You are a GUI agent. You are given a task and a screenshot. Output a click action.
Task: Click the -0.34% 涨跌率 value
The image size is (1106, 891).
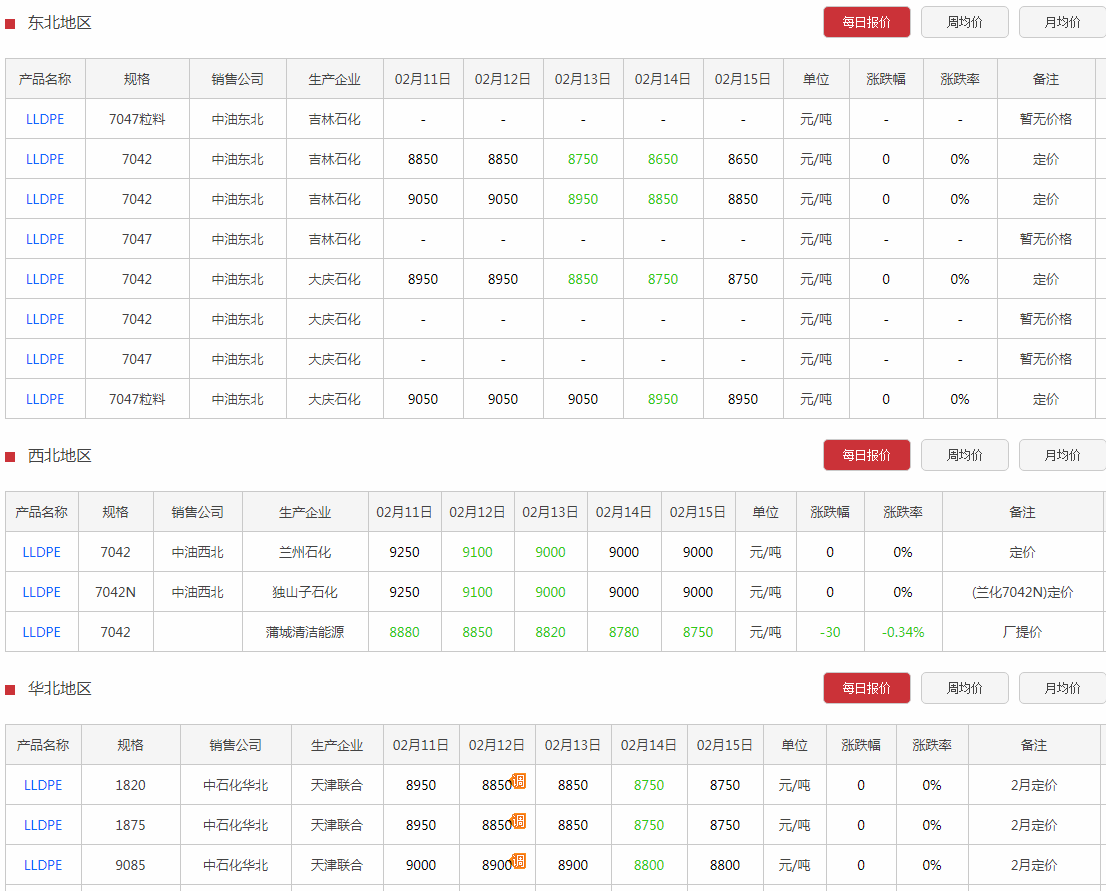point(903,632)
